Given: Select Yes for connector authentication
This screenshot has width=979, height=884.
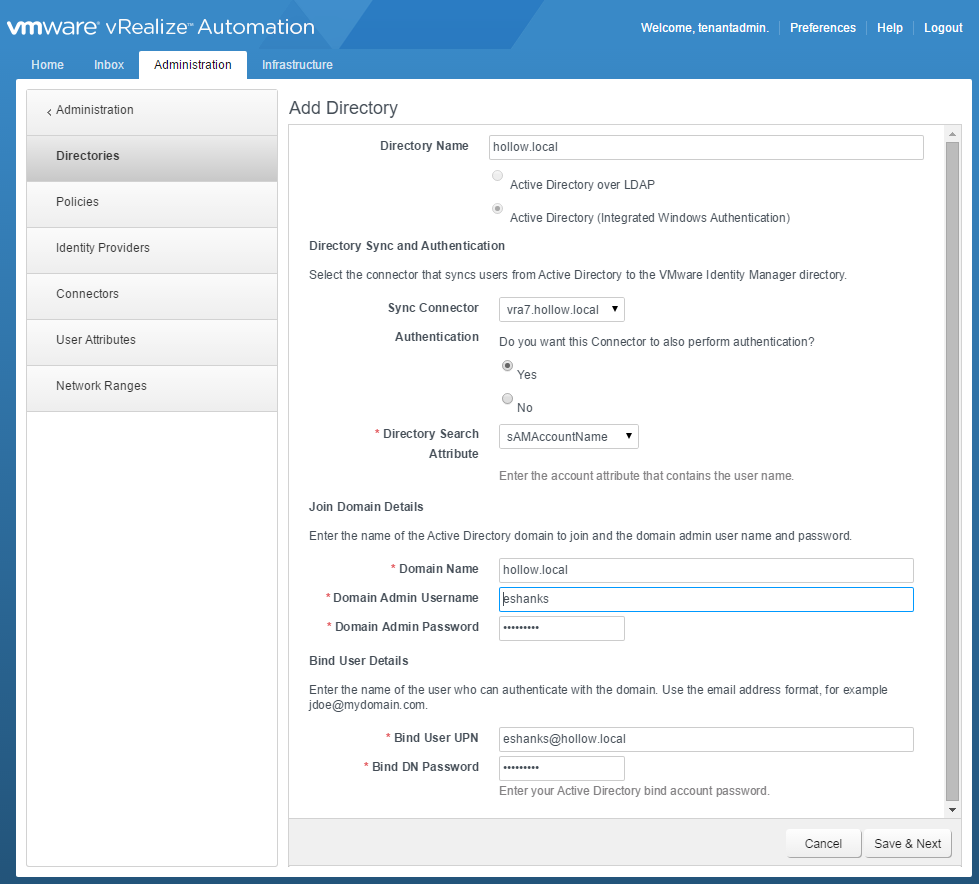Looking at the screenshot, I should point(508,366).
